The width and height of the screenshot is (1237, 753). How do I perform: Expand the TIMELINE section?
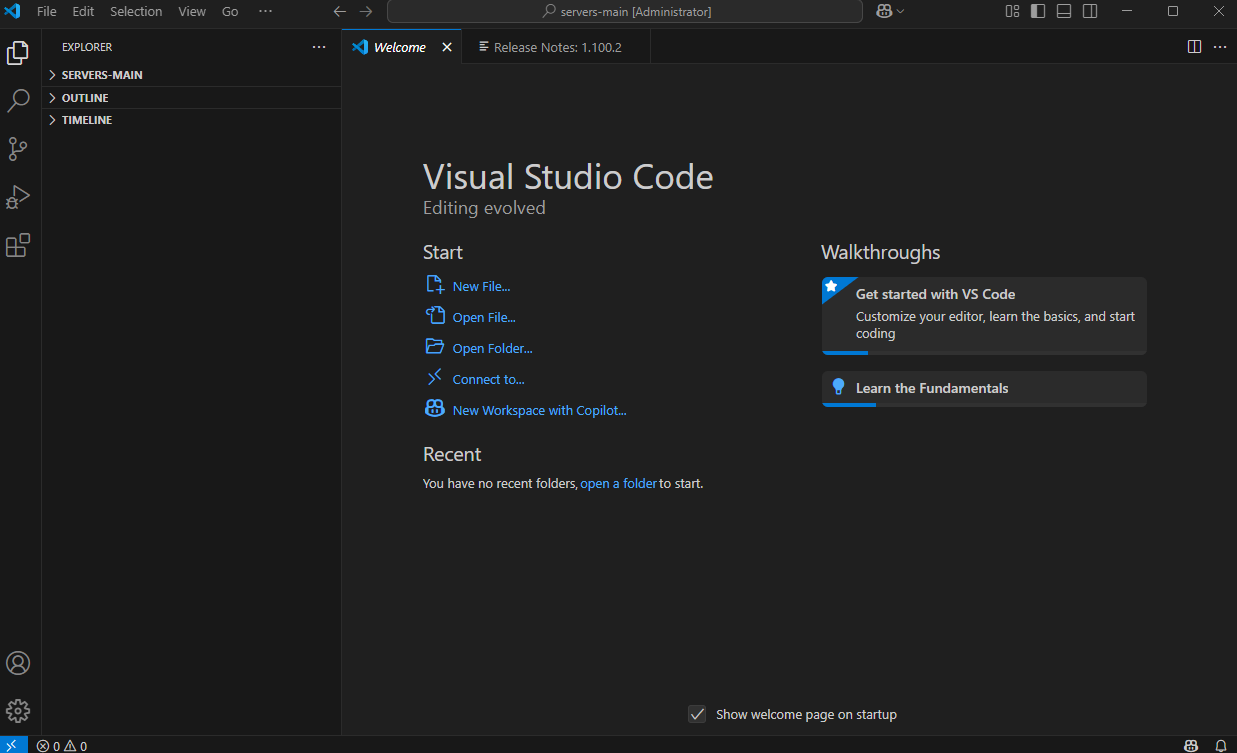(87, 120)
